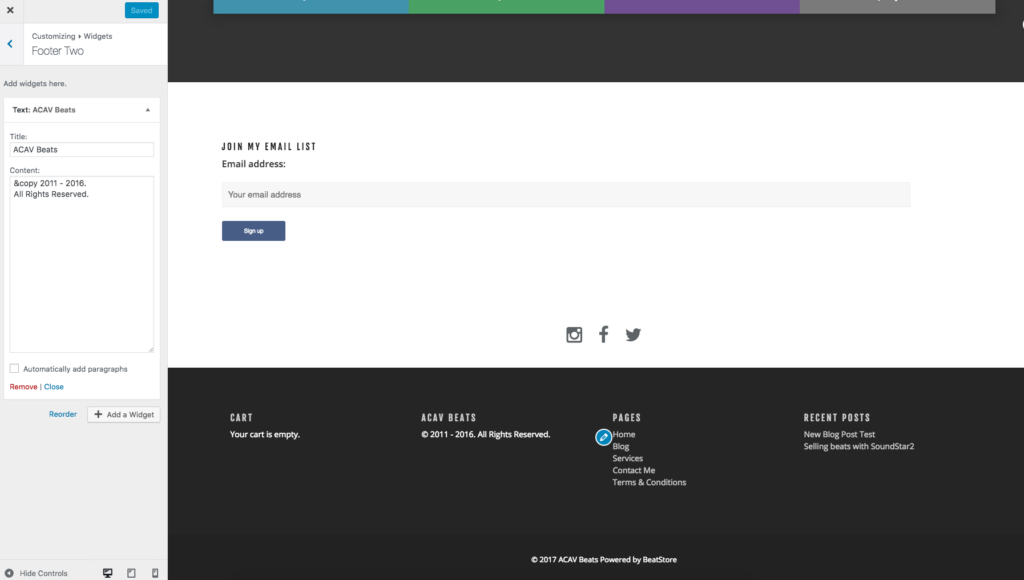Click the green tile in the top strip
This screenshot has width=1024, height=580.
click(506, 7)
